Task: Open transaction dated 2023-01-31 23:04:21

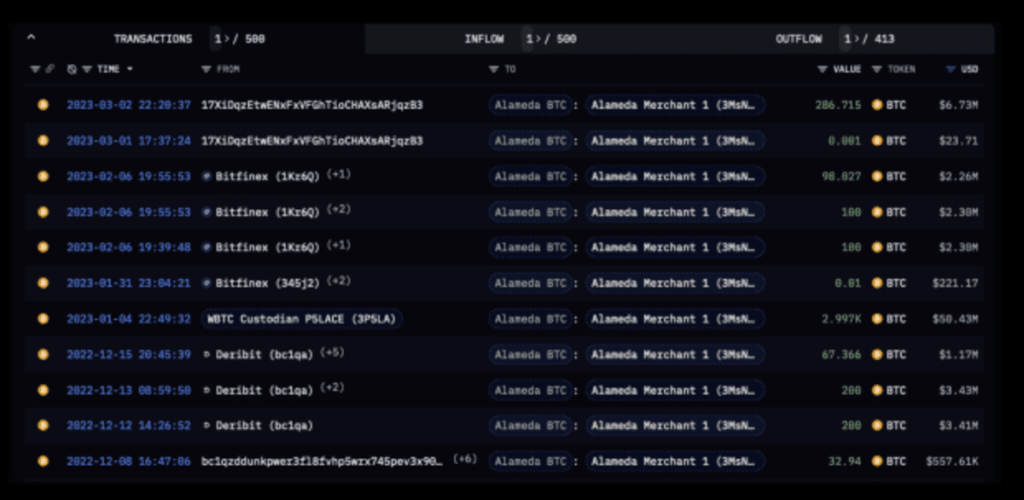Action: coord(128,283)
